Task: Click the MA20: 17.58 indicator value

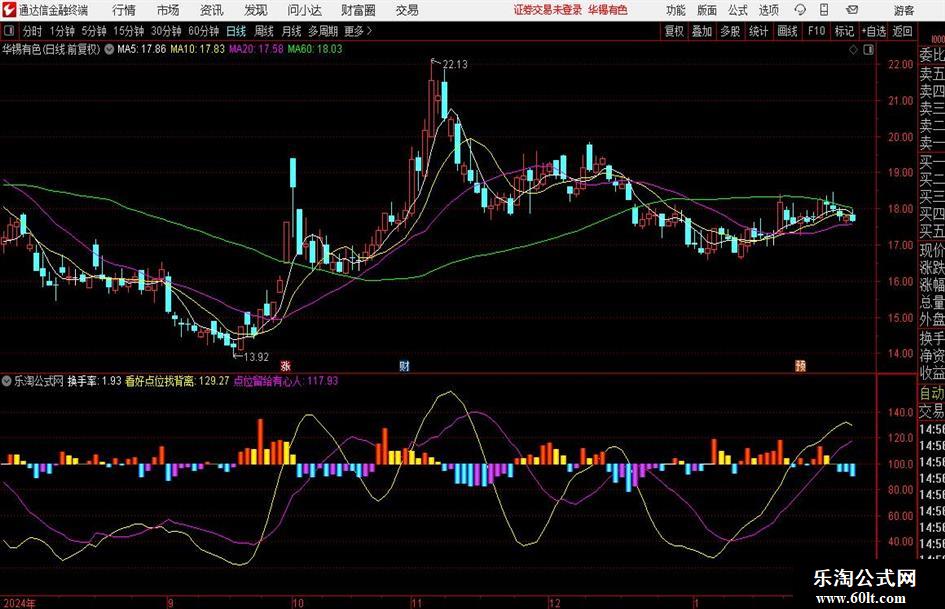Action: click(x=256, y=49)
